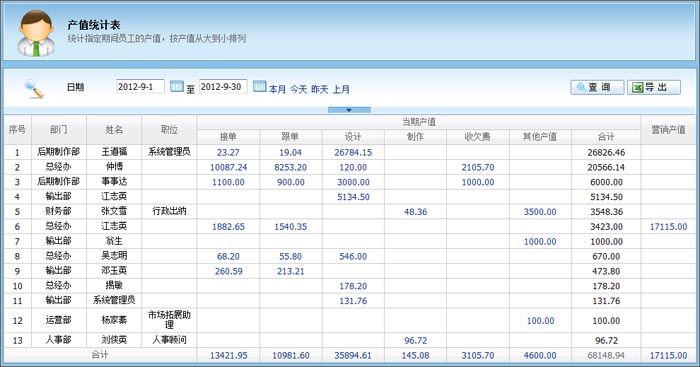Click the 部门 column header
Viewport: 700px width, 367px height.
coord(59,129)
